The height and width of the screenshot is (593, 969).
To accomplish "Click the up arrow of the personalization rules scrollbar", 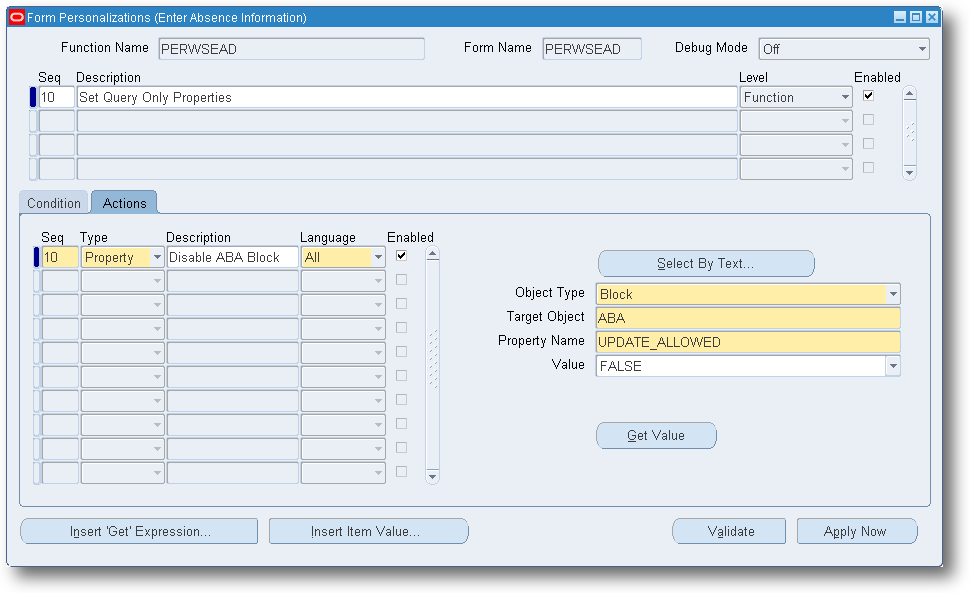I will (x=909, y=94).
